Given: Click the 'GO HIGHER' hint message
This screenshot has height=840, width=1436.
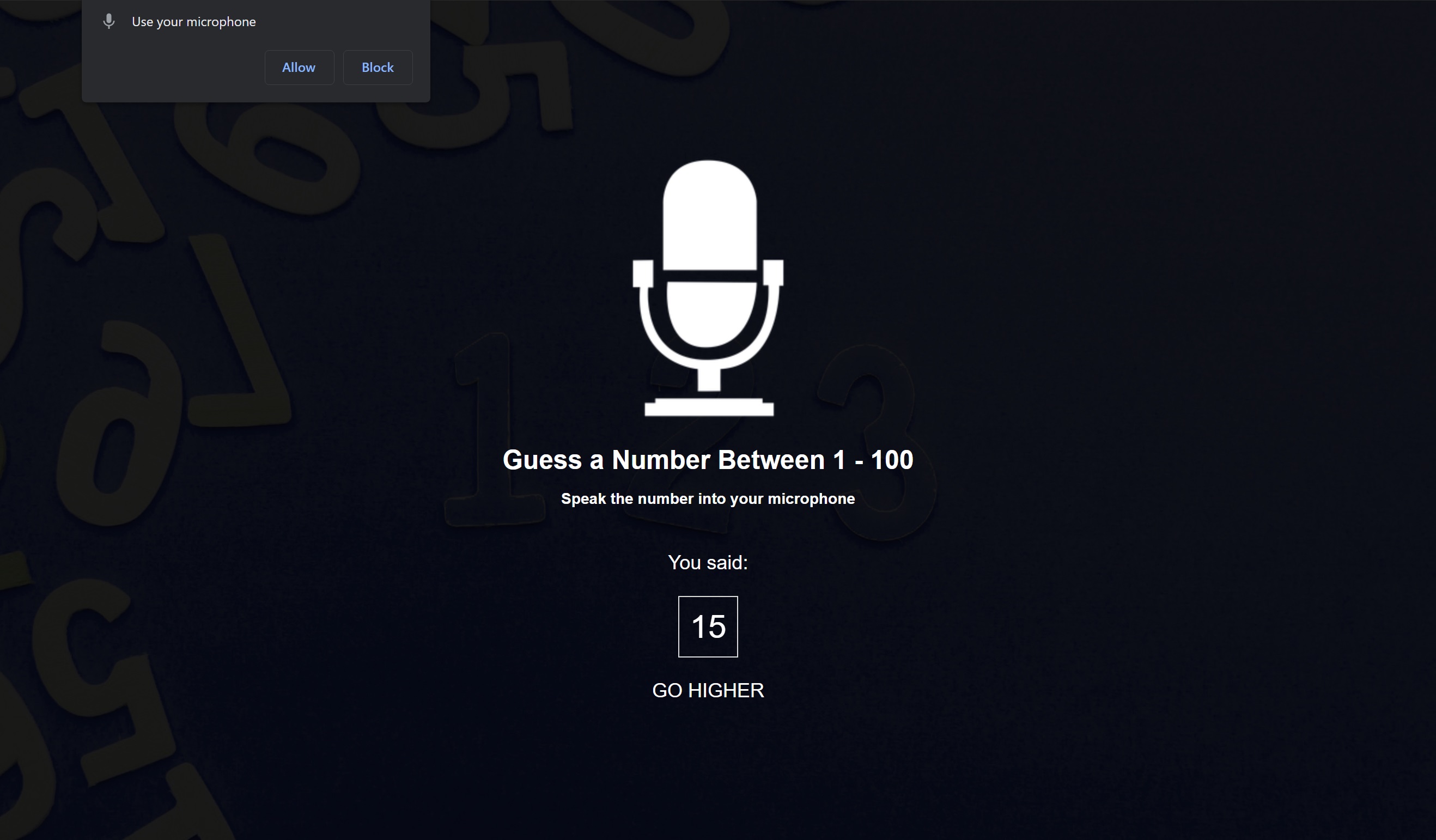Looking at the screenshot, I should [x=708, y=690].
